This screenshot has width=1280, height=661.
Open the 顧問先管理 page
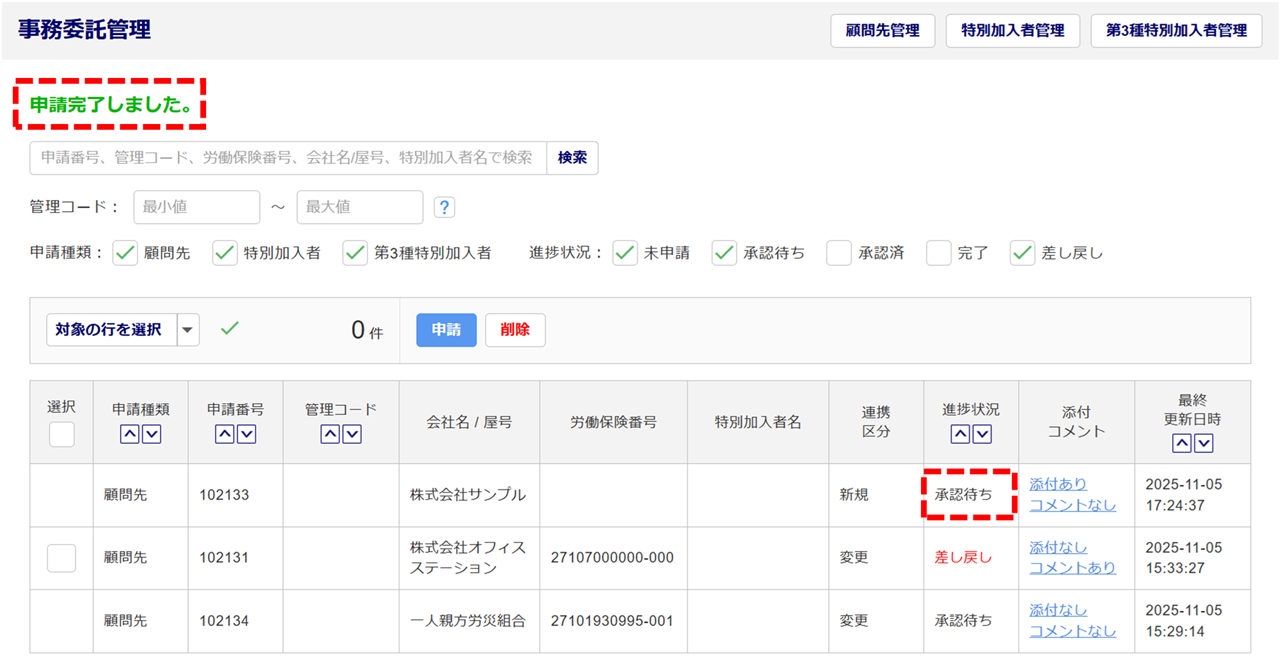click(x=882, y=31)
